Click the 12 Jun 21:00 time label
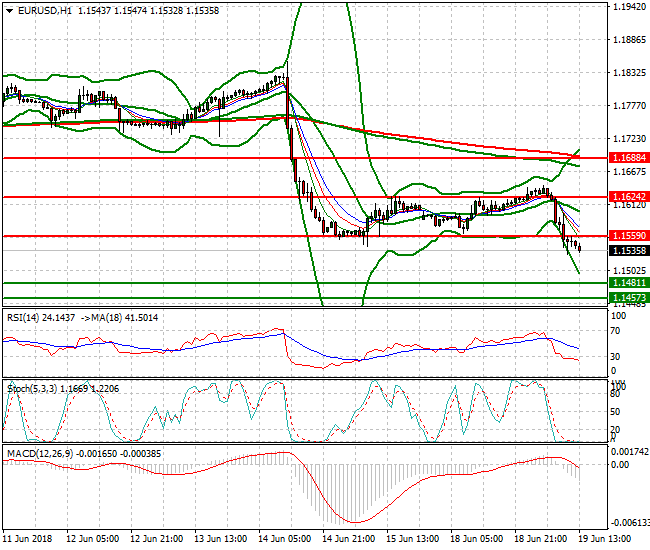Image resolution: width=650 pixels, height=550 pixels. coord(157,538)
